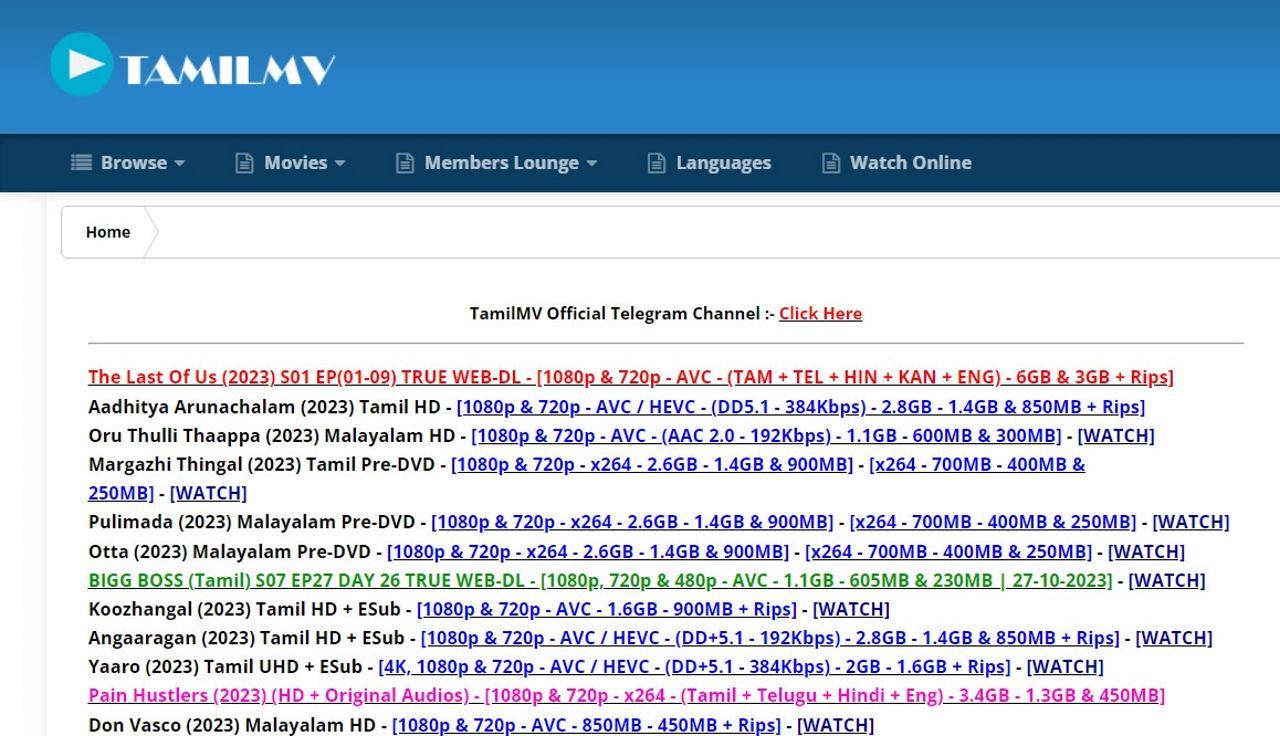Click WATCH link for Koozhangal

point(851,609)
